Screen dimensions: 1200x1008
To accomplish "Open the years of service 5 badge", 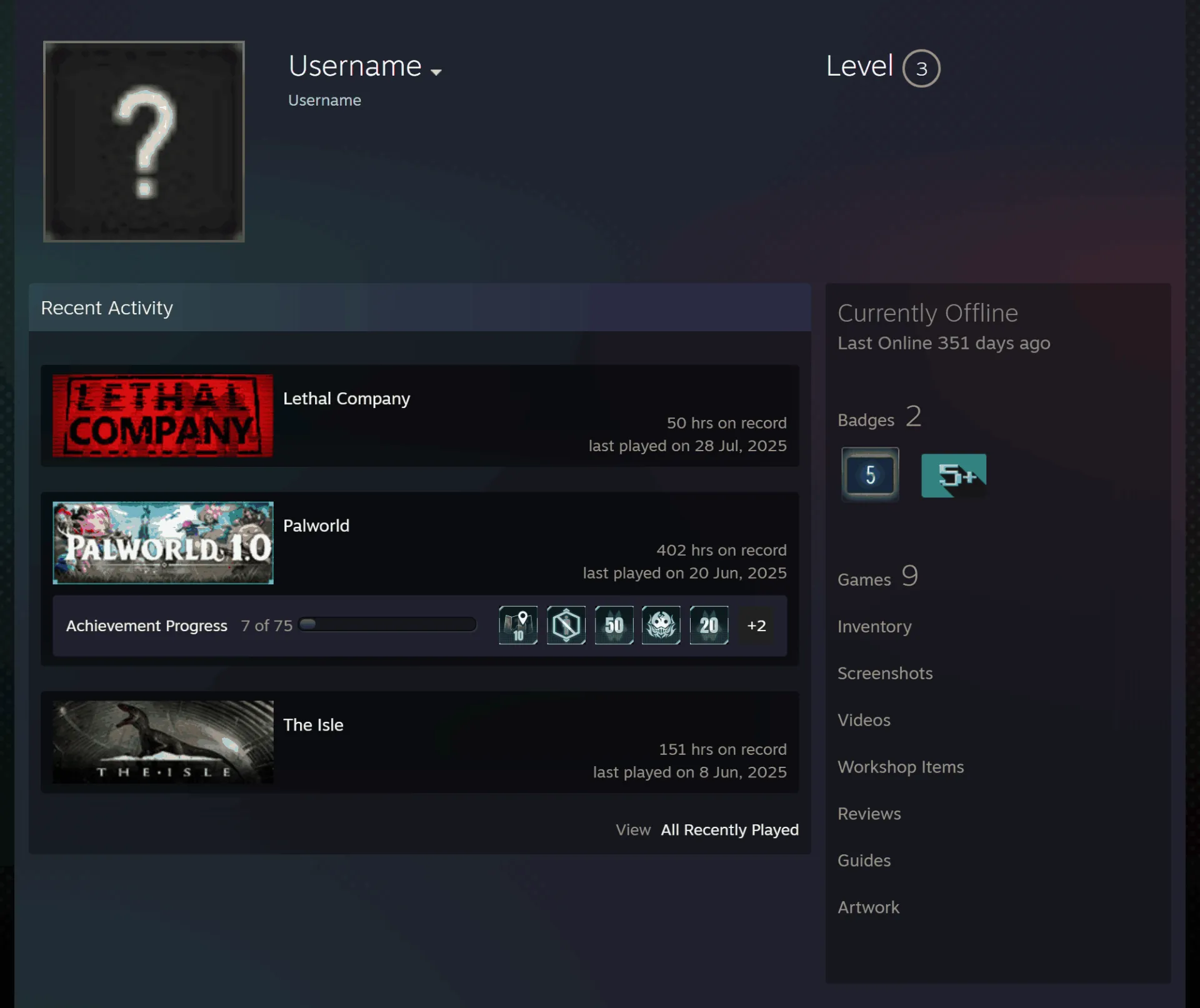I will [870, 475].
